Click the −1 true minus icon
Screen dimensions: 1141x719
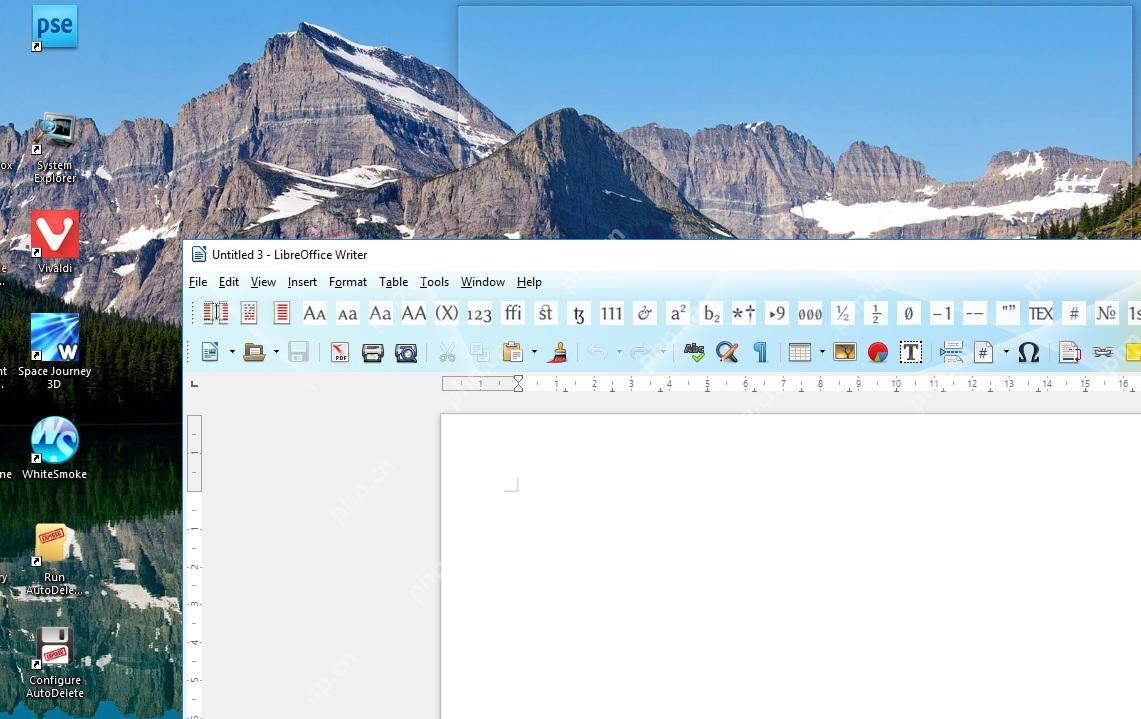[942, 314]
